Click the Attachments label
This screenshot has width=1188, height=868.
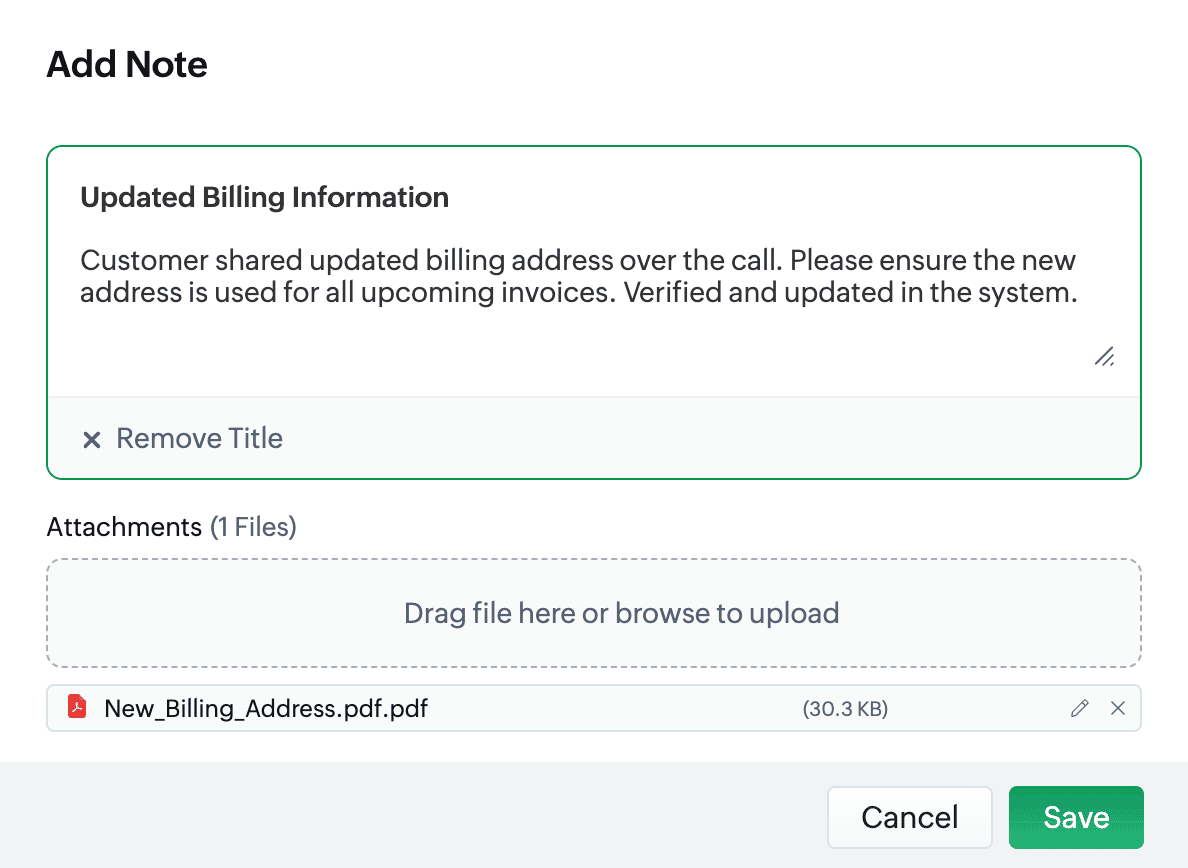coord(124,527)
